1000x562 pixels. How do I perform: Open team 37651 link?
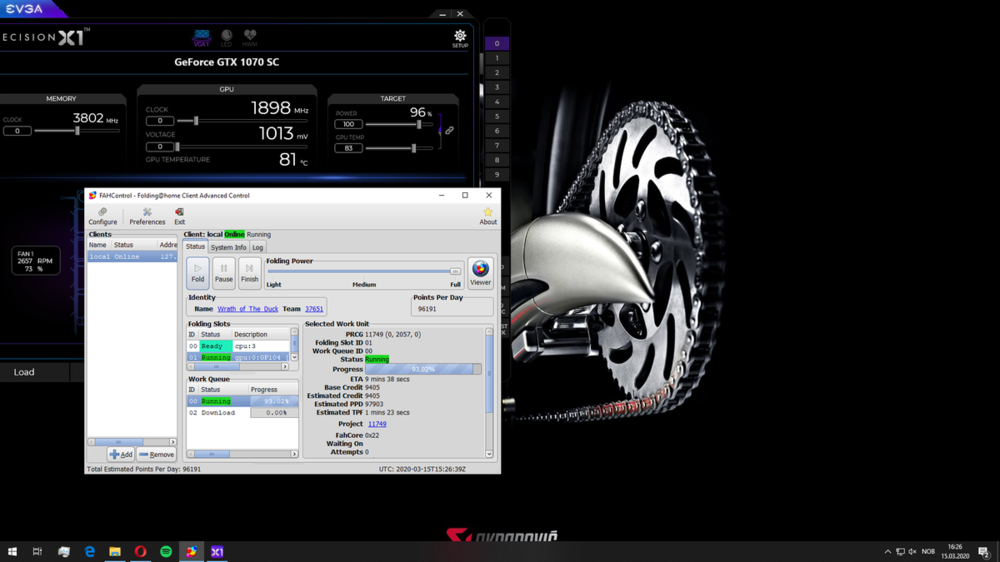pos(314,309)
